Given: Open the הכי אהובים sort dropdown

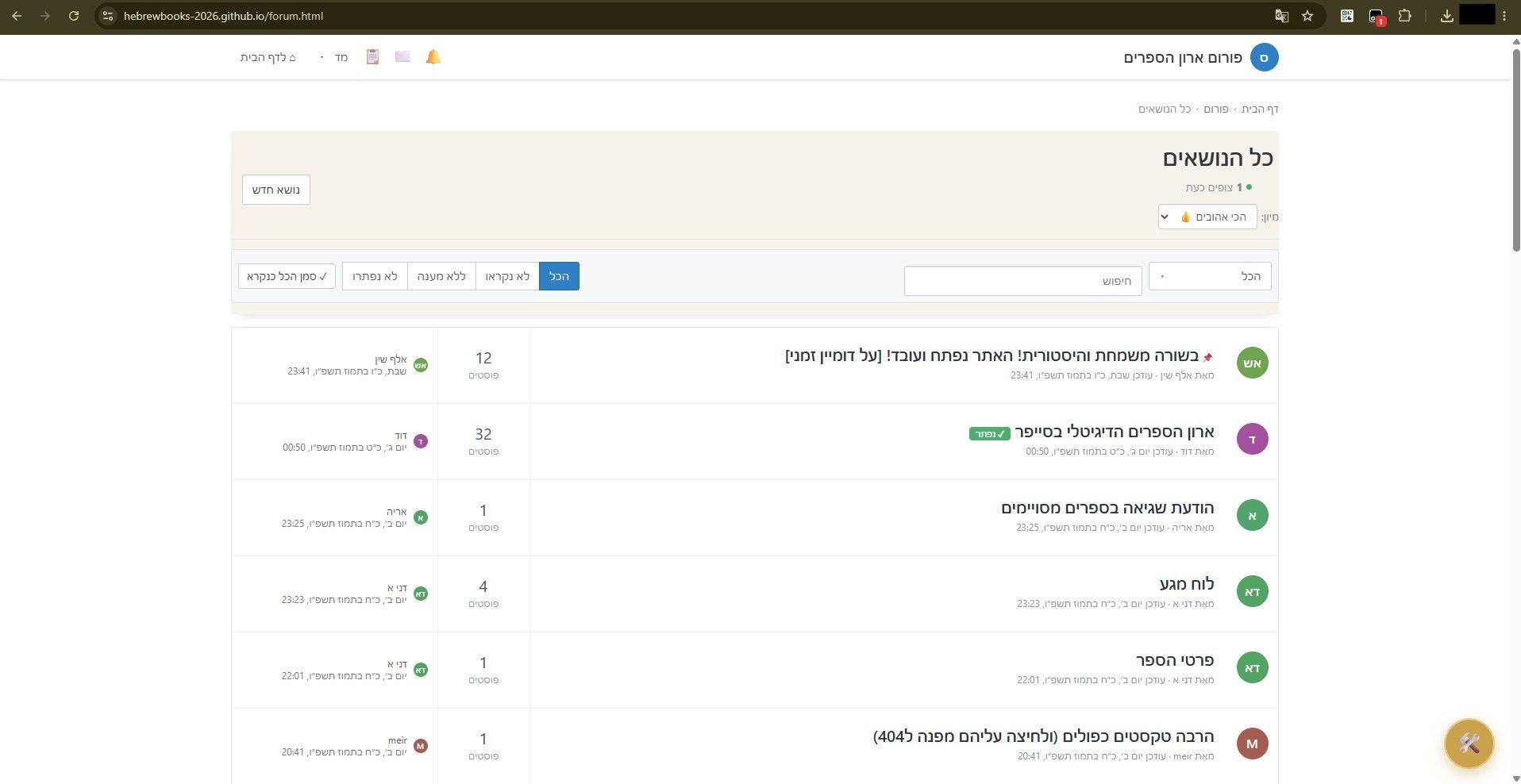Looking at the screenshot, I should tap(1207, 217).
